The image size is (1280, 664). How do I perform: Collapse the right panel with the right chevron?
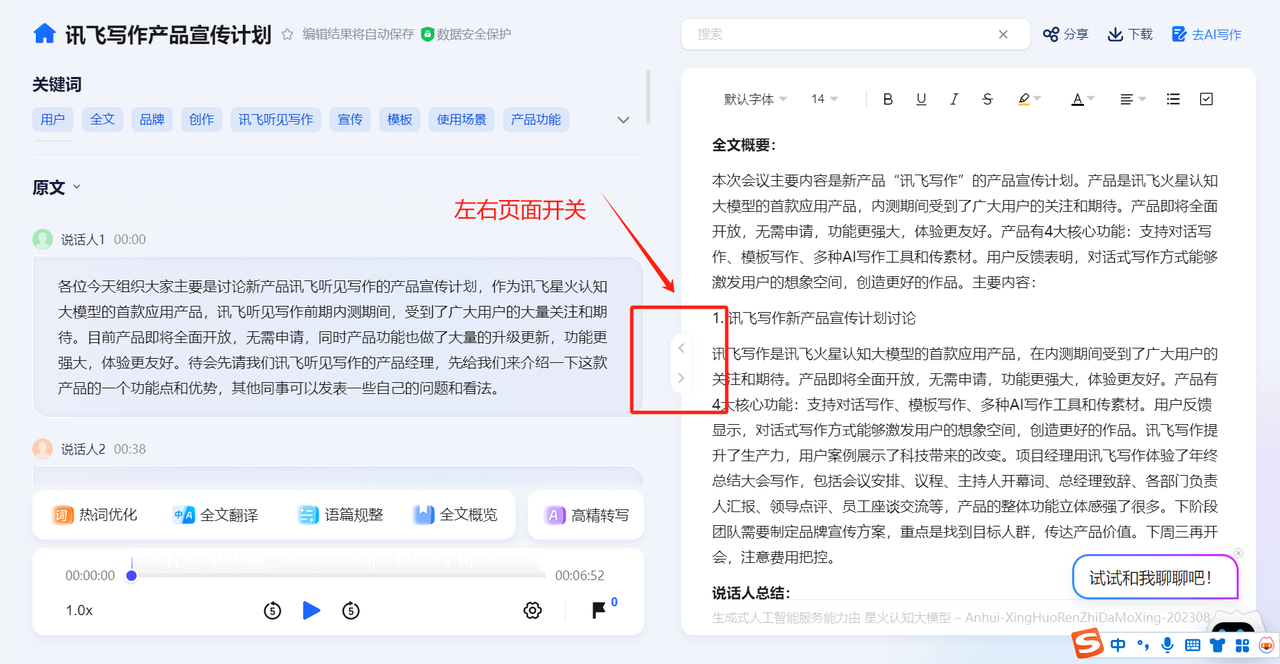[681, 378]
